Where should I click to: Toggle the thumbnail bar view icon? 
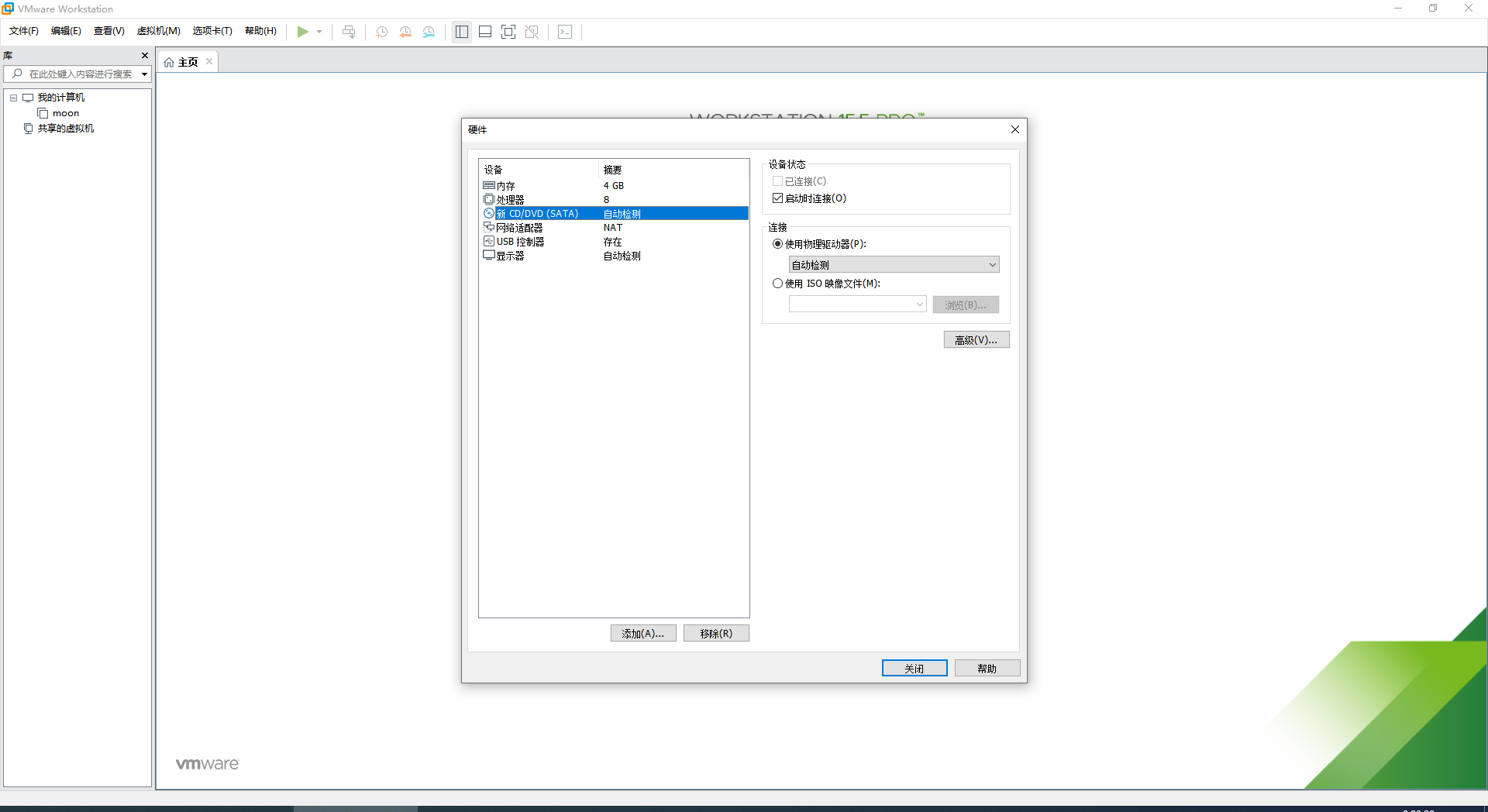(485, 32)
